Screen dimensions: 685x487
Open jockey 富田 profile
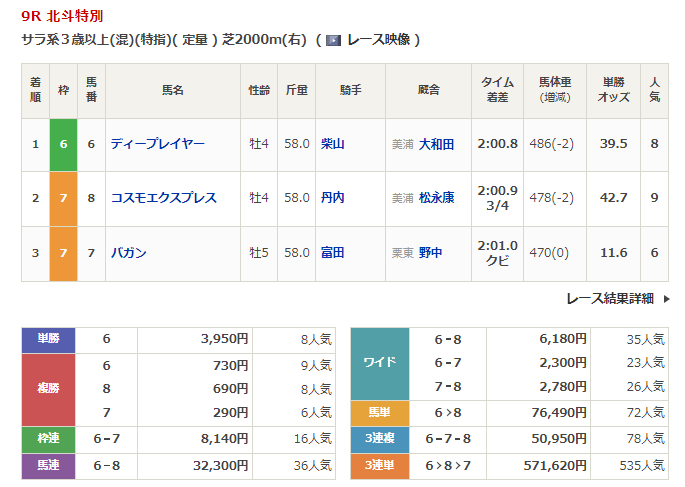pyautogui.click(x=333, y=253)
